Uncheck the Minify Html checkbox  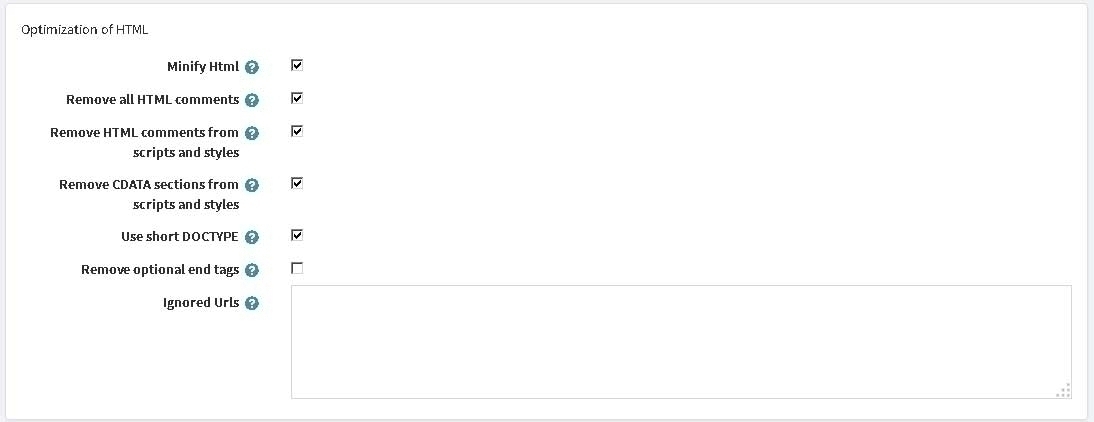click(x=297, y=66)
